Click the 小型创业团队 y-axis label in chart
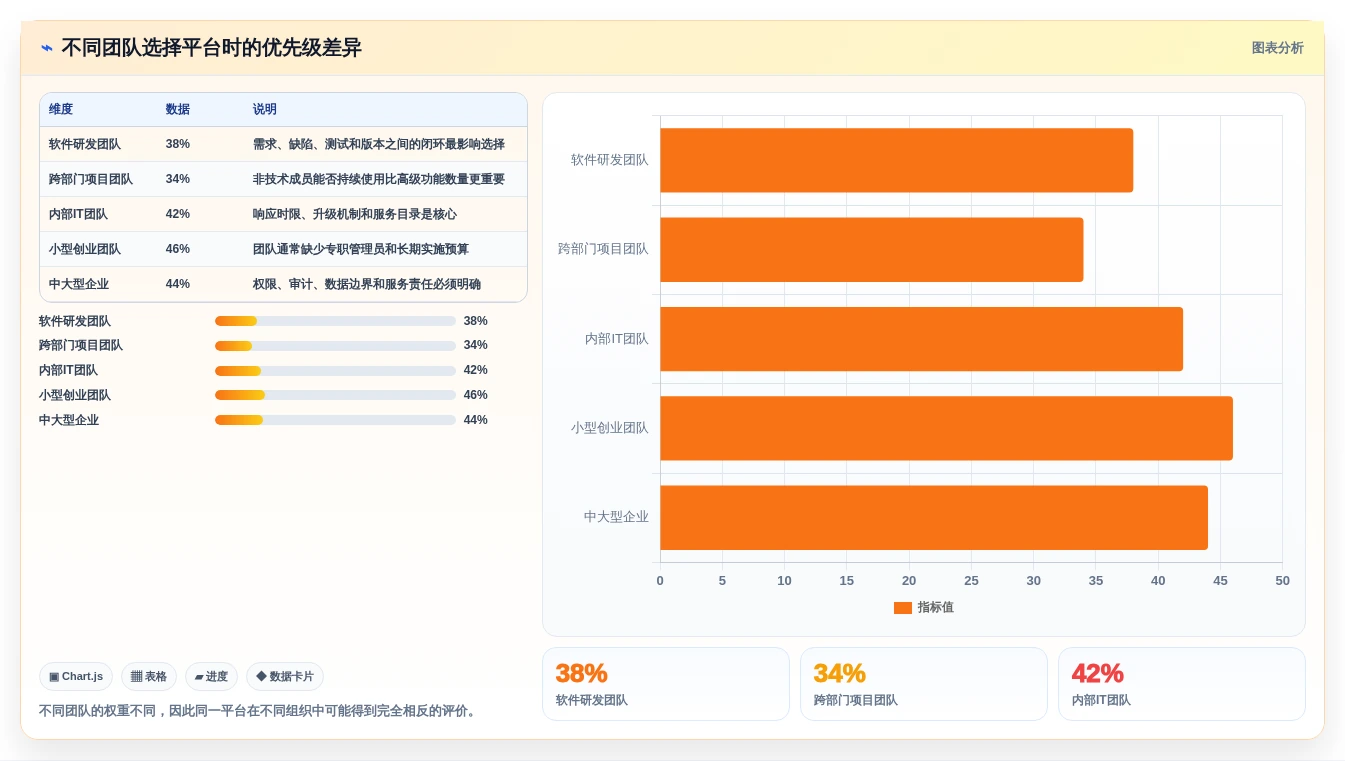Screen dimensions: 1345x761 [610, 428]
